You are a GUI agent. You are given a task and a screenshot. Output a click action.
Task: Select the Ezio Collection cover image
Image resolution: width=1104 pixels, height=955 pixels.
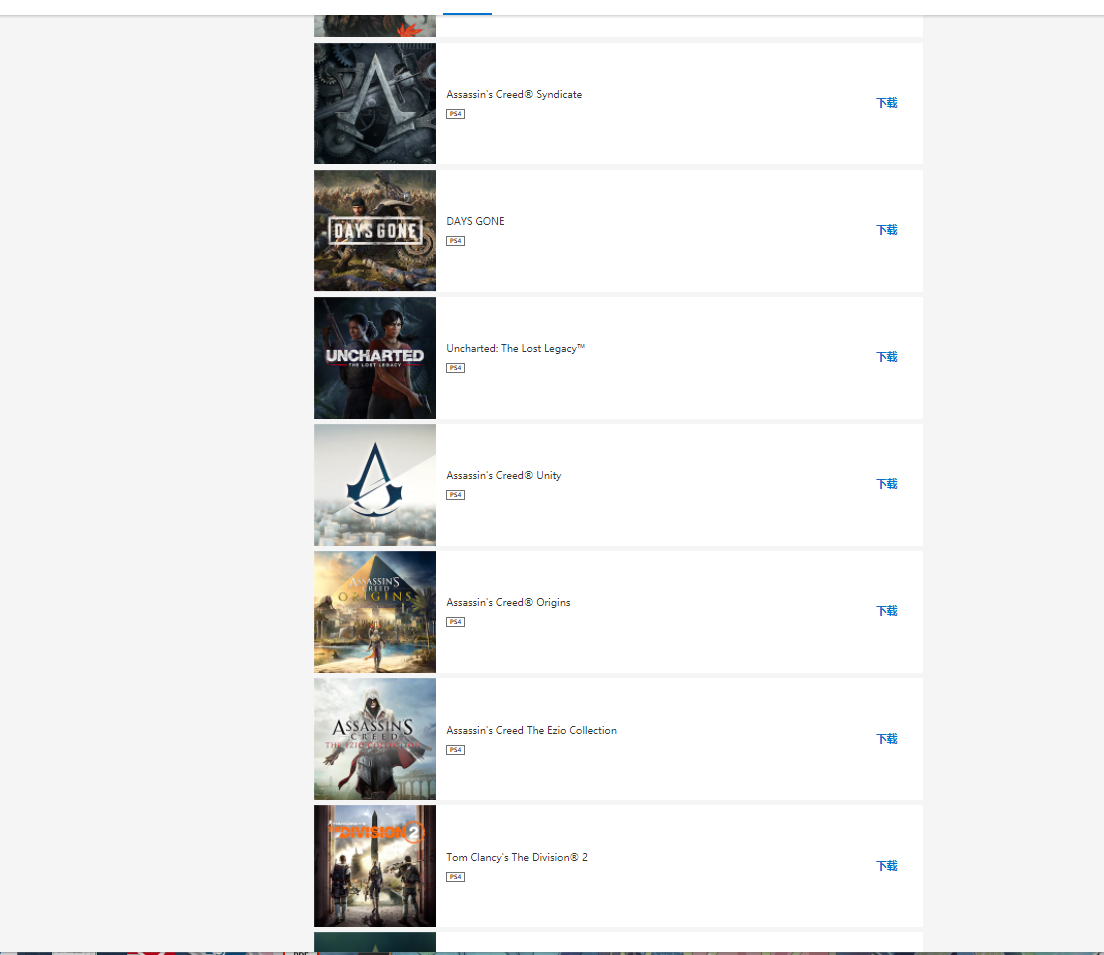375,738
